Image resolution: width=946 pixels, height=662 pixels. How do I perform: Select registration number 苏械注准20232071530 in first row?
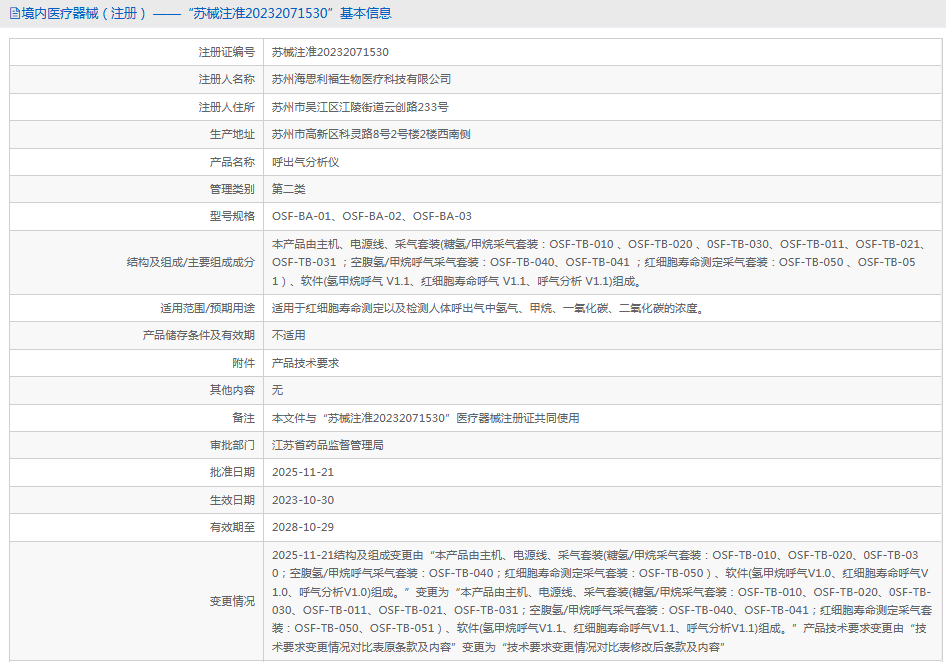point(330,53)
